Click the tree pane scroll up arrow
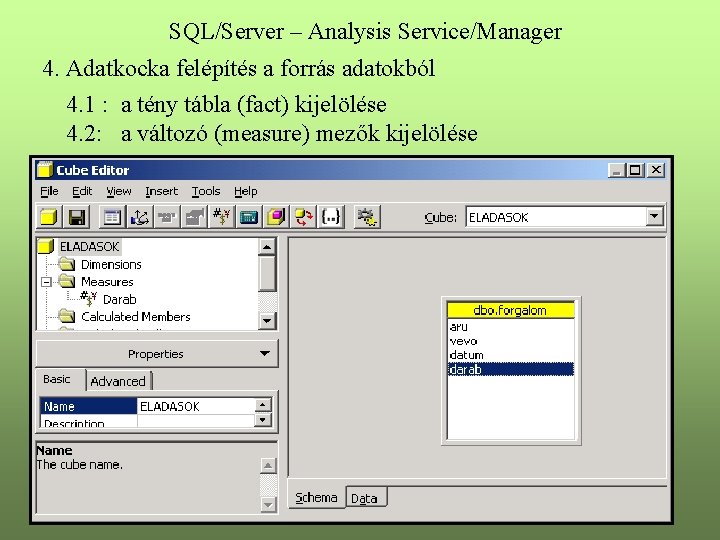Image resolution: width=720 pixels, height=540 pixels. 267,247
